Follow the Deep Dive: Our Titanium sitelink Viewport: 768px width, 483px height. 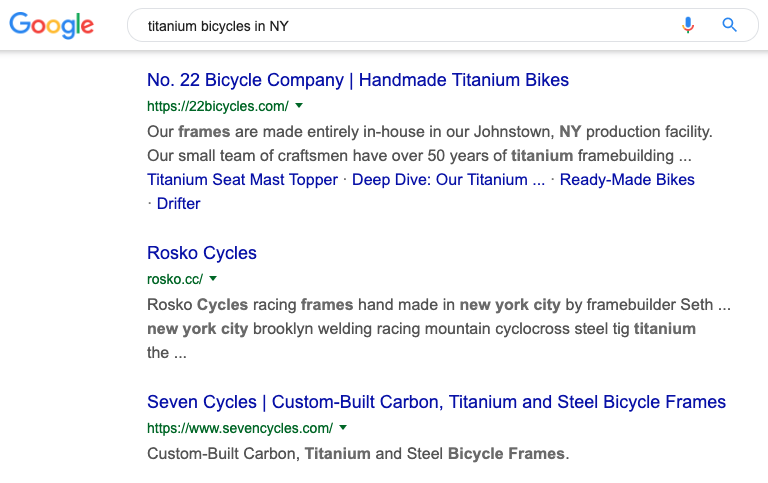(448, 179)
